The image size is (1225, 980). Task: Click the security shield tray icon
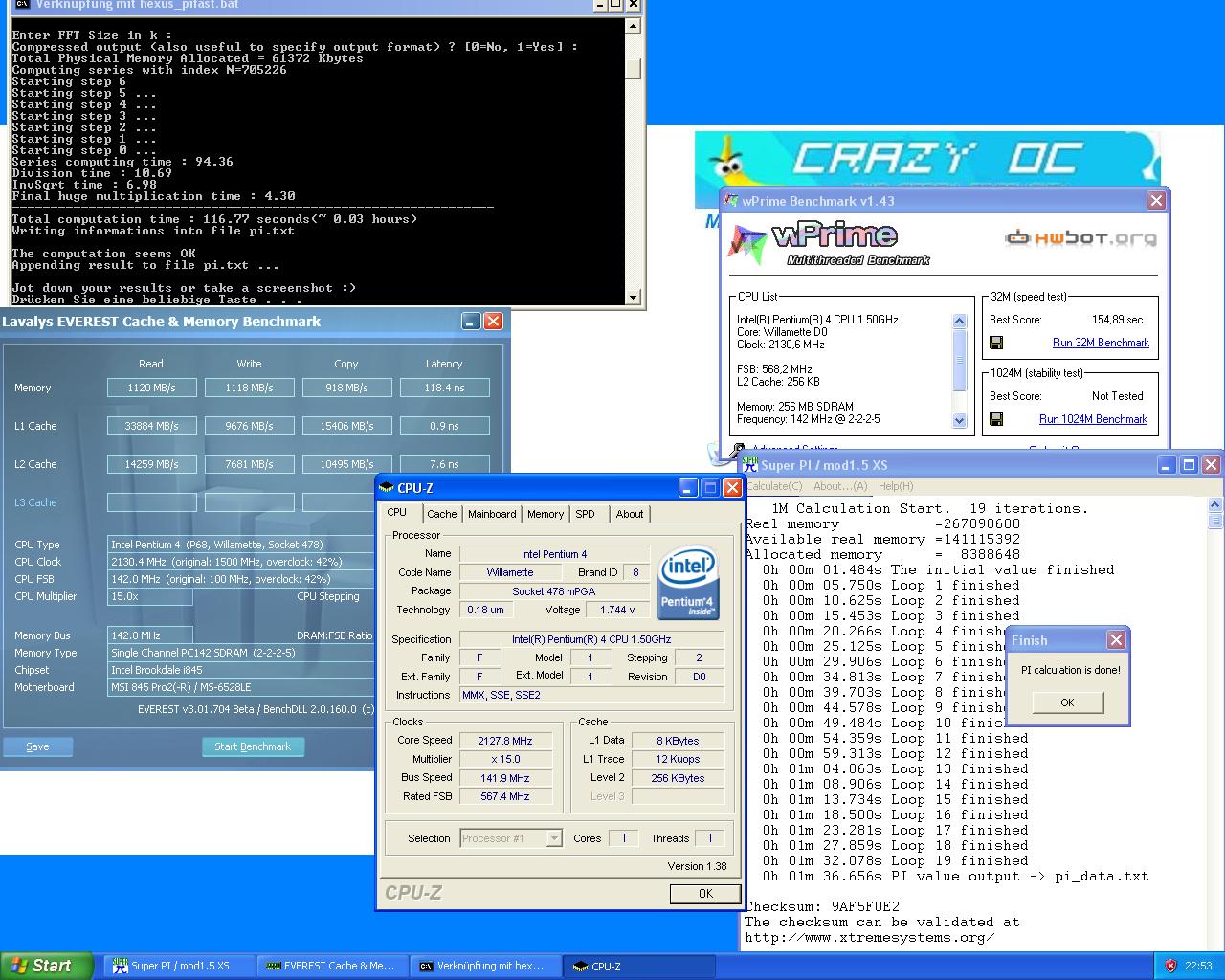tap(1169, 966)
